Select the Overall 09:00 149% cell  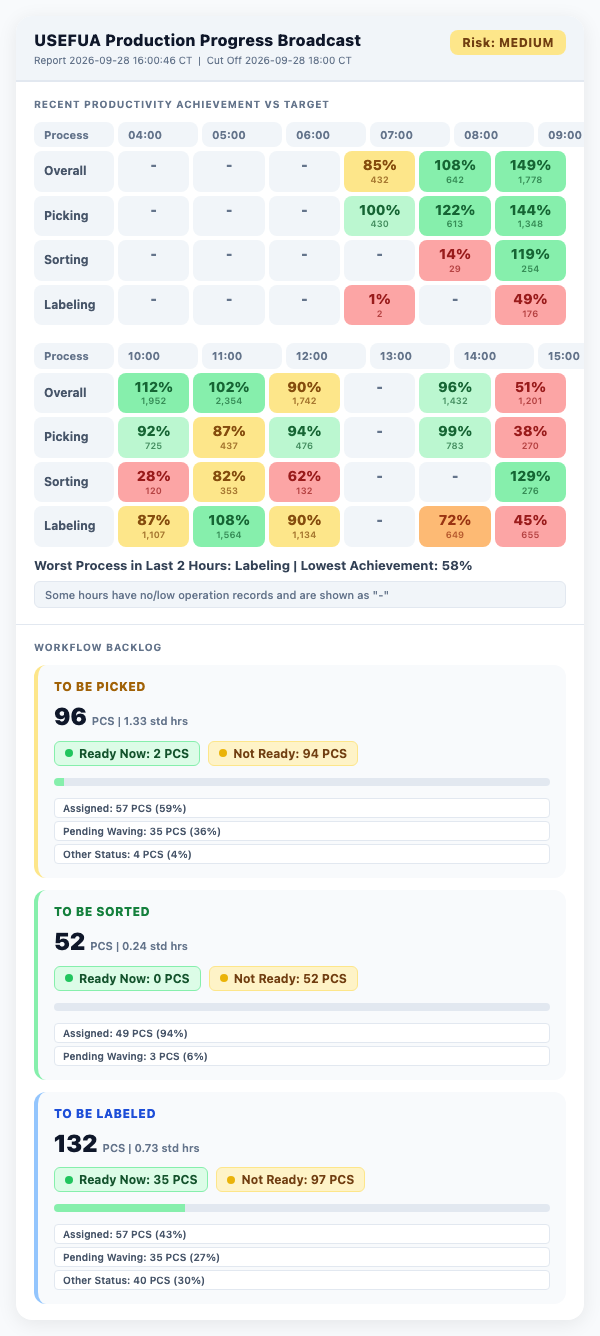coord(530,171)
